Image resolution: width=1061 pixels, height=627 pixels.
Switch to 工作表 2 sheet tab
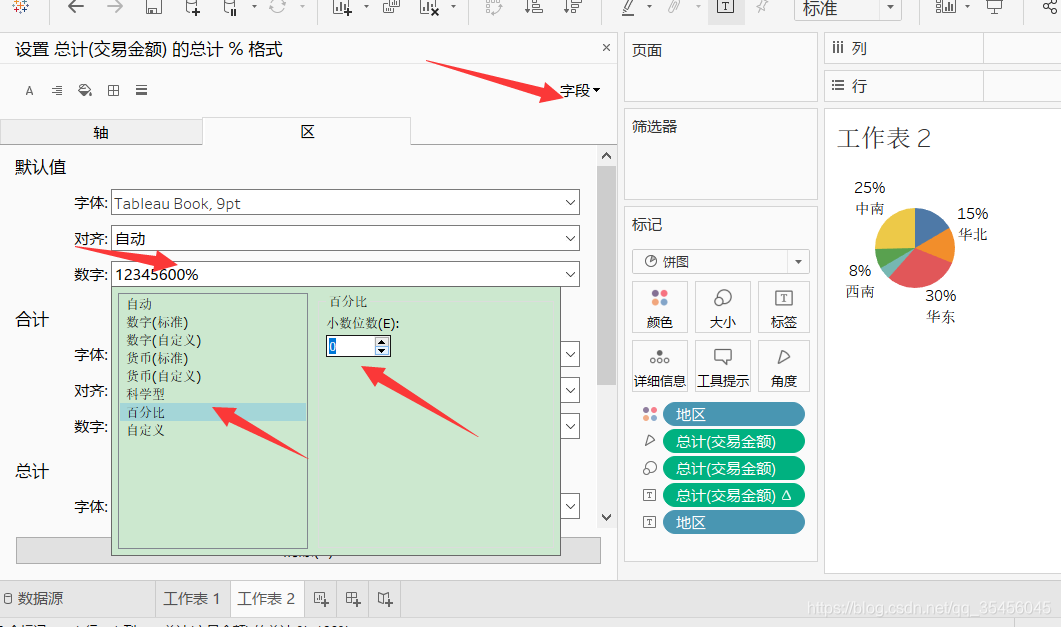tap(267, 599)
